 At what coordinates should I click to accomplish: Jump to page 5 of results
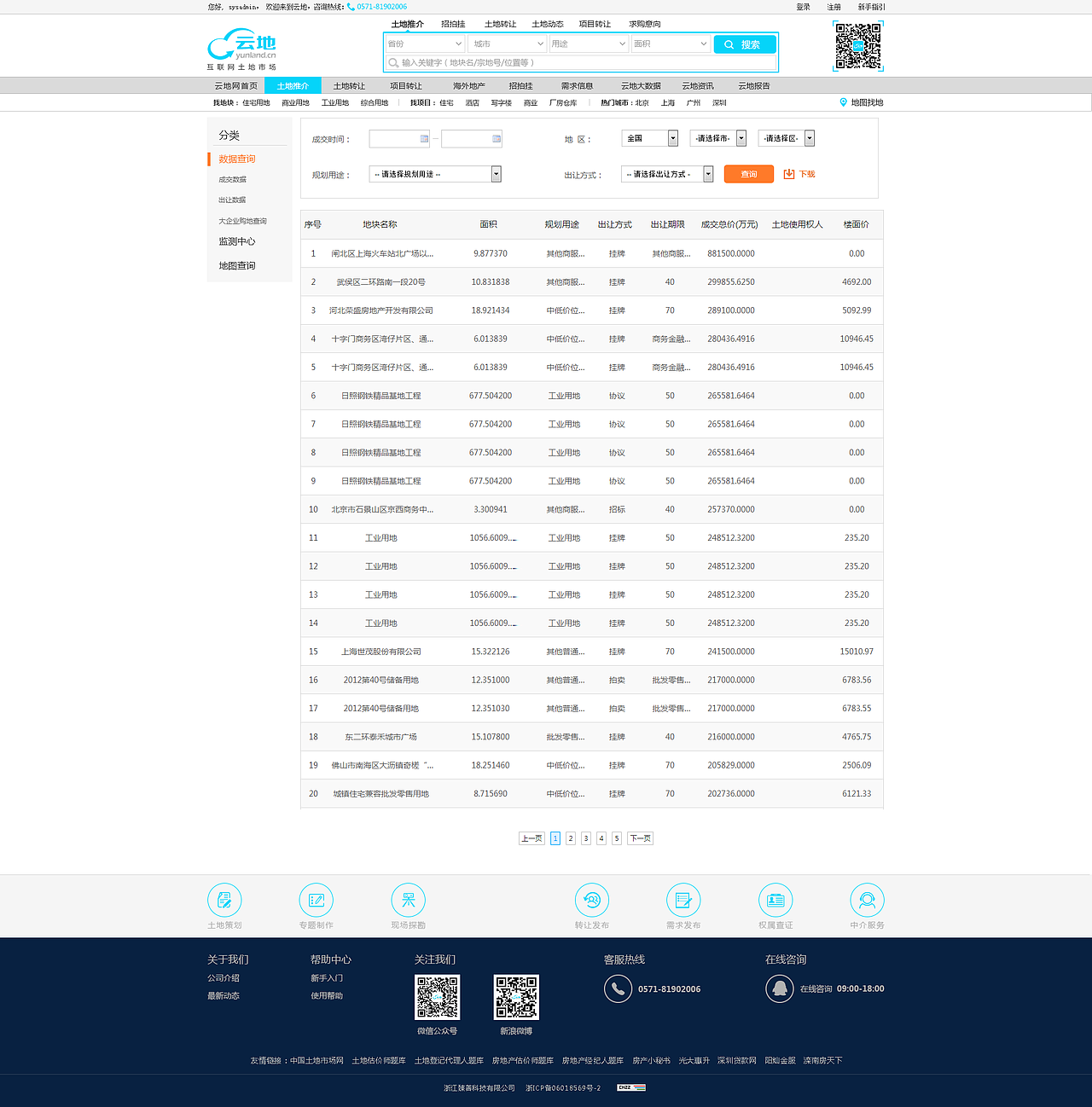[x=617, y=838]
